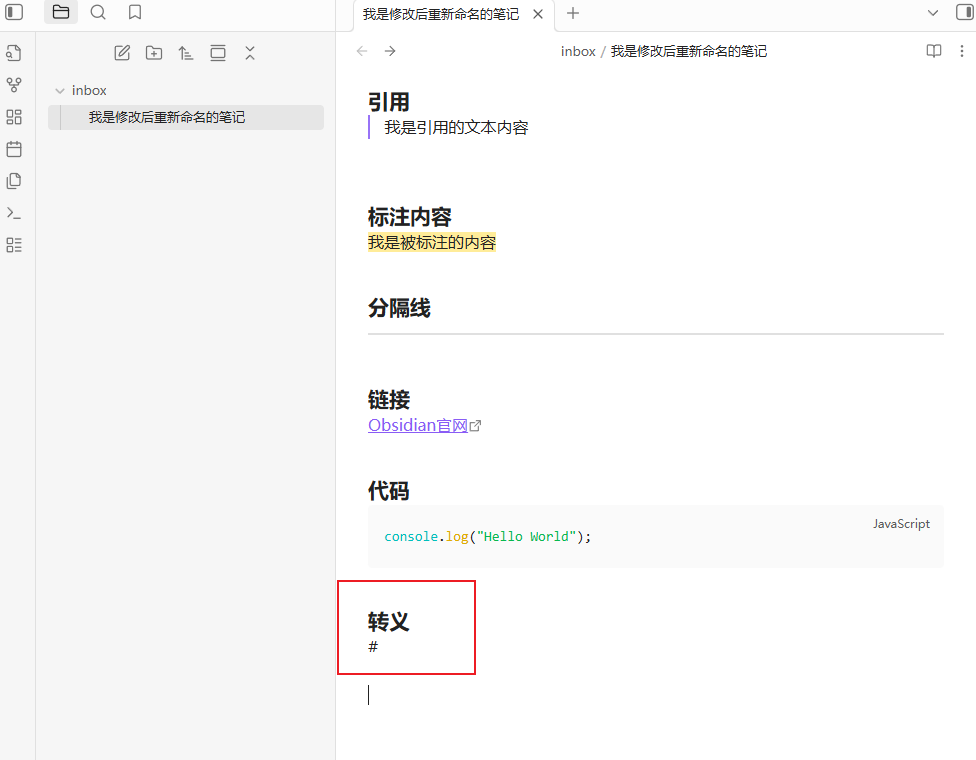Create a new folder in file explorer

(x=154, y=53)
